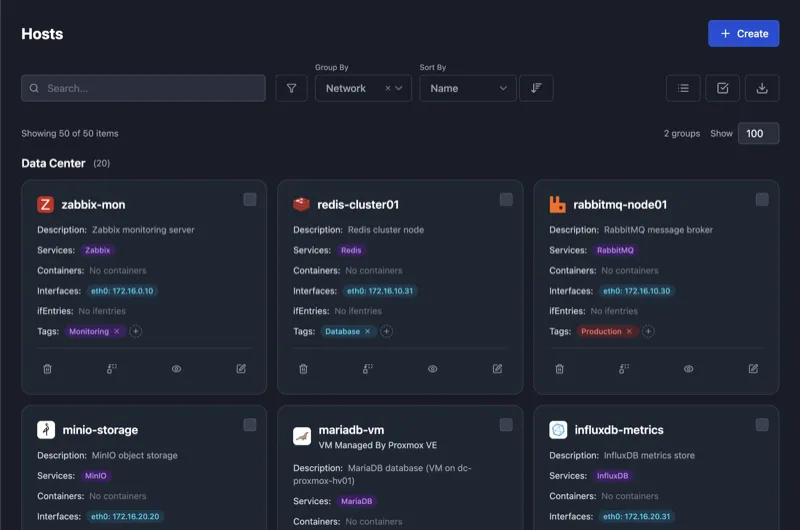
Task: Clear the Network group-by selection
Action: [388, 88]
